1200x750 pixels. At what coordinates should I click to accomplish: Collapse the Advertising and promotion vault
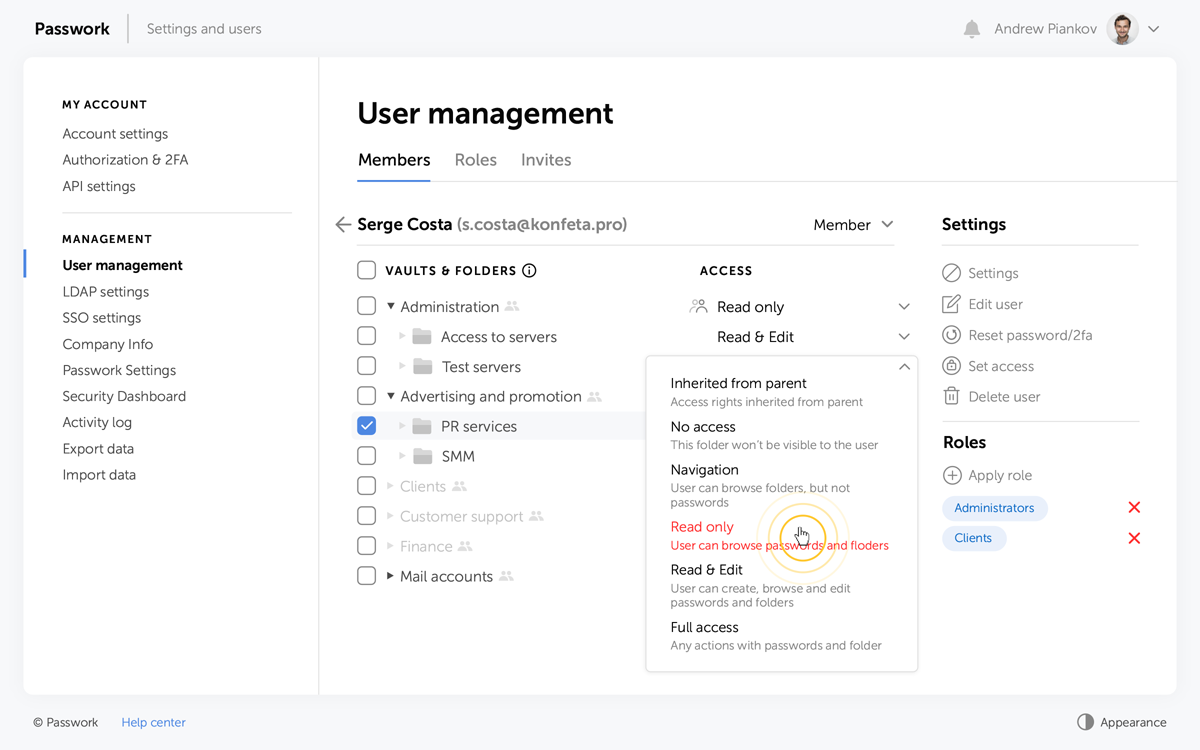click(x=391, y=396)
